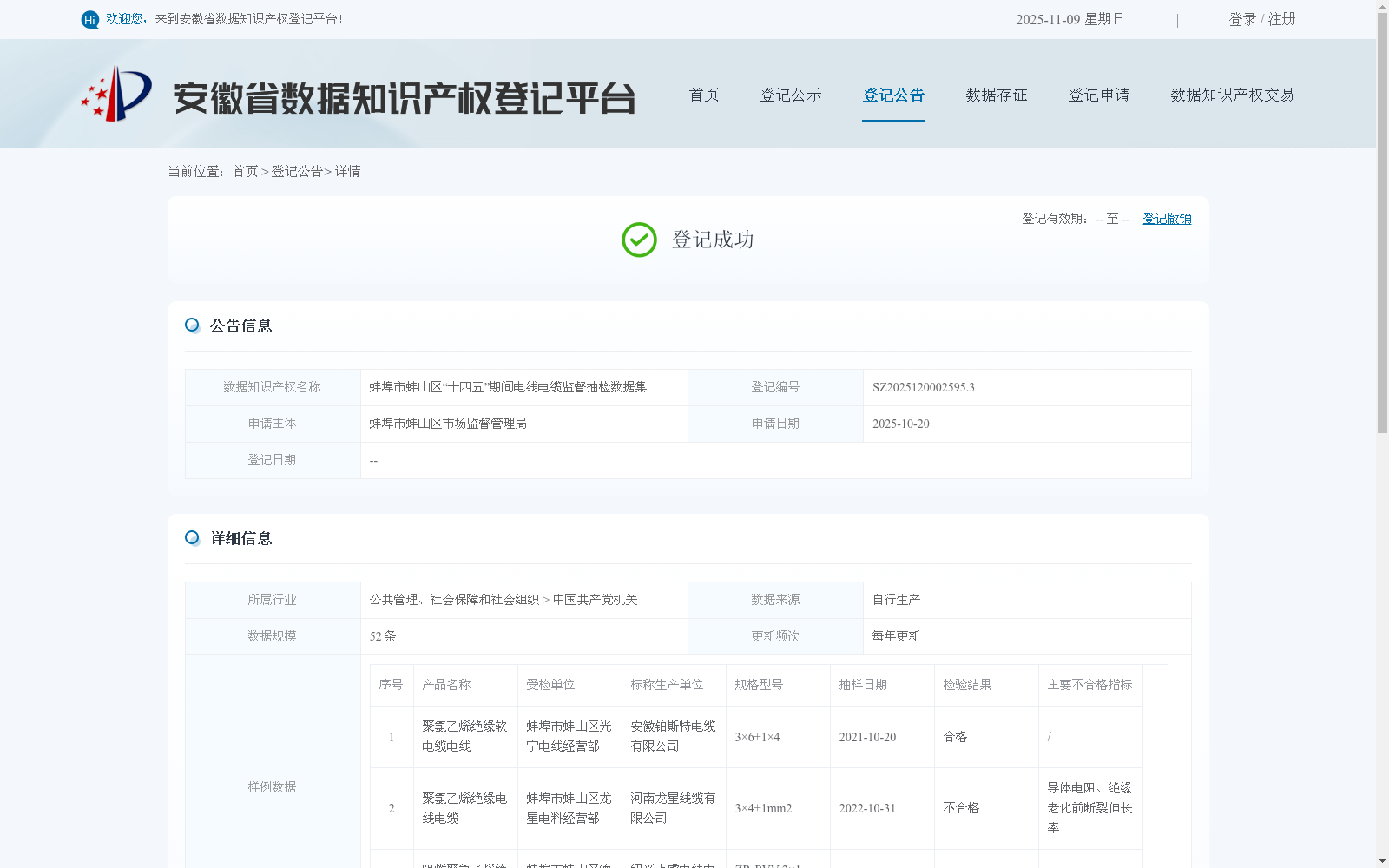Click the data source value 自行生产
The height and width of the screenshot is (868, 1389).
coord(897,600)
